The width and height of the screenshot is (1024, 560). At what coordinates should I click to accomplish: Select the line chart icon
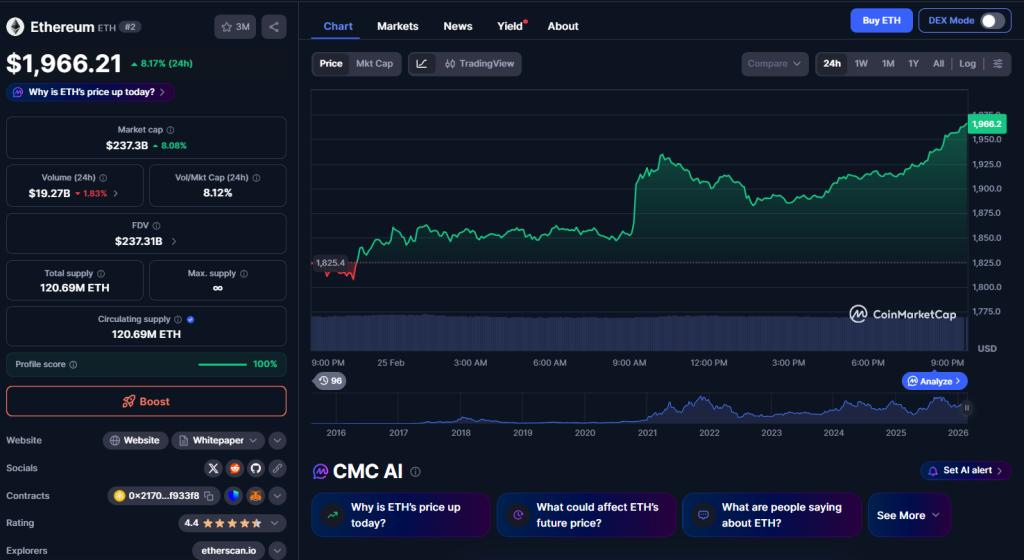tap(422, 64)
